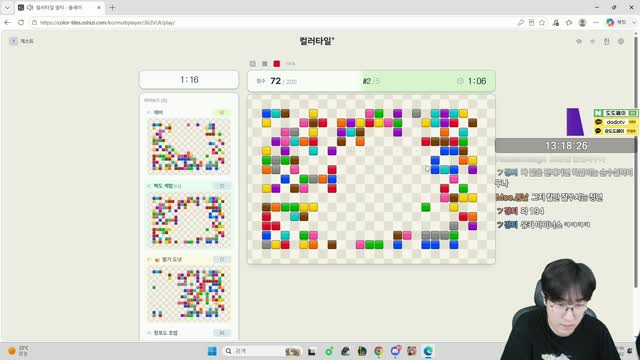Add the page to favorites with the star icon
640x360 pixels.
click(542, 22)
